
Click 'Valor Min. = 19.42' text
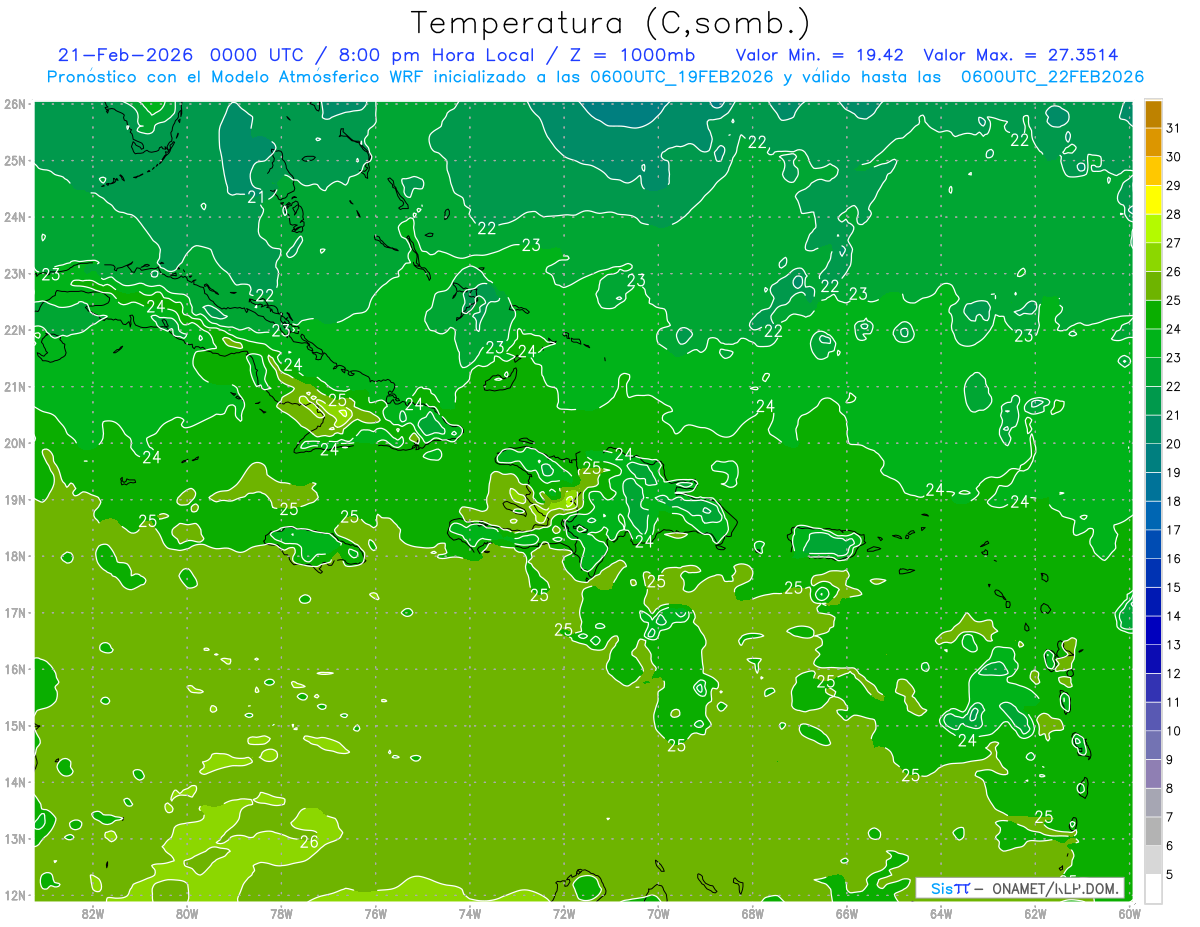point(820,54)
